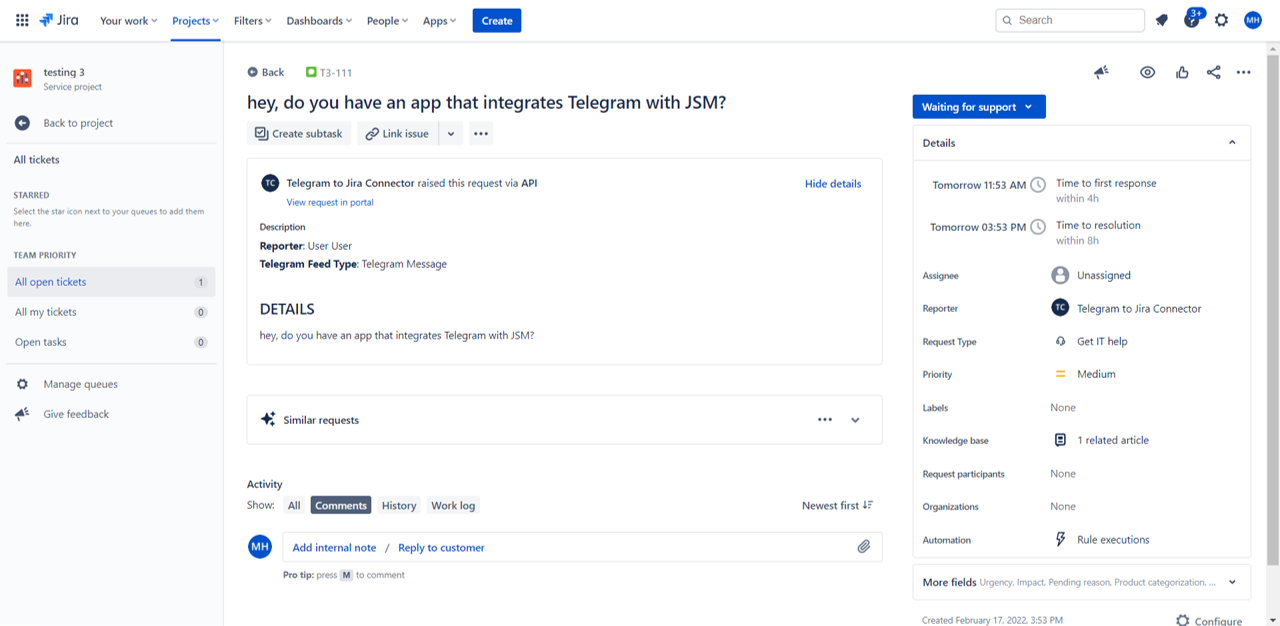The height and width of the screenshot is (626, 1280).
Task: Select the Comments activity tab
Action: pyautogui.click(x=341, y=505)
